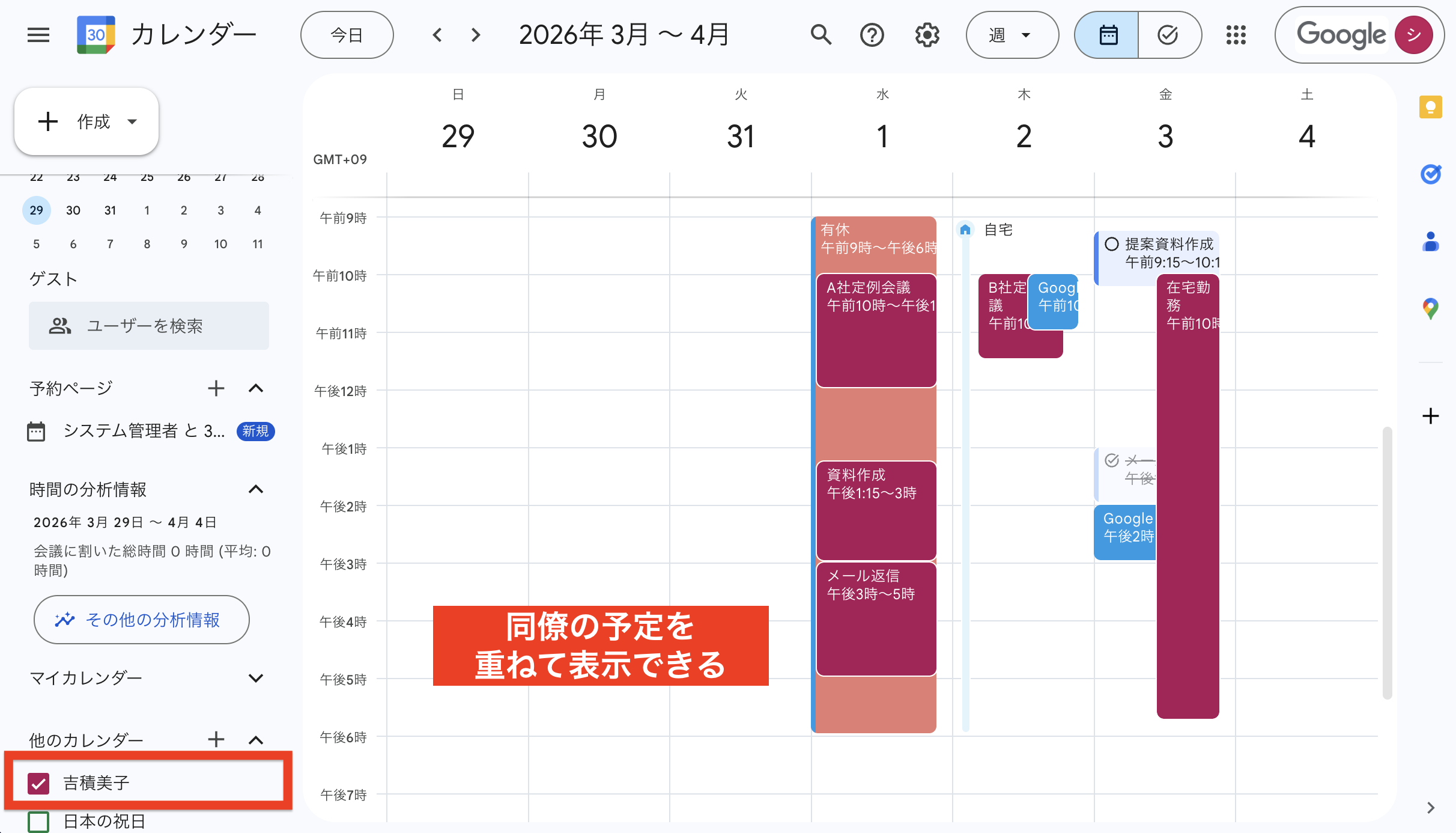Collapse the 予約ページ section
The width and height of the screenshot is (1456, 833).
click(x=256, y=388)
